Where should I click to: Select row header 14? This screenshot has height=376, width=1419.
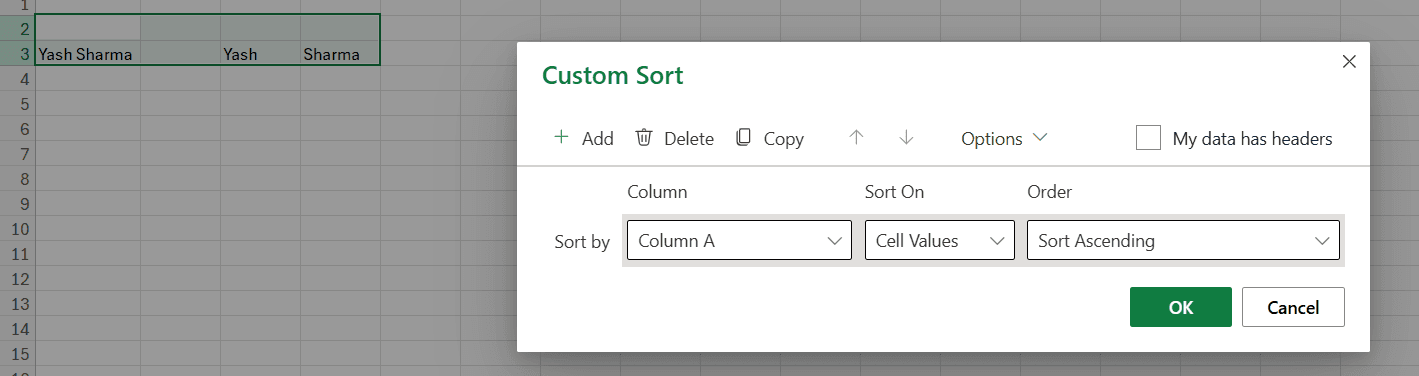click(17, 329)
